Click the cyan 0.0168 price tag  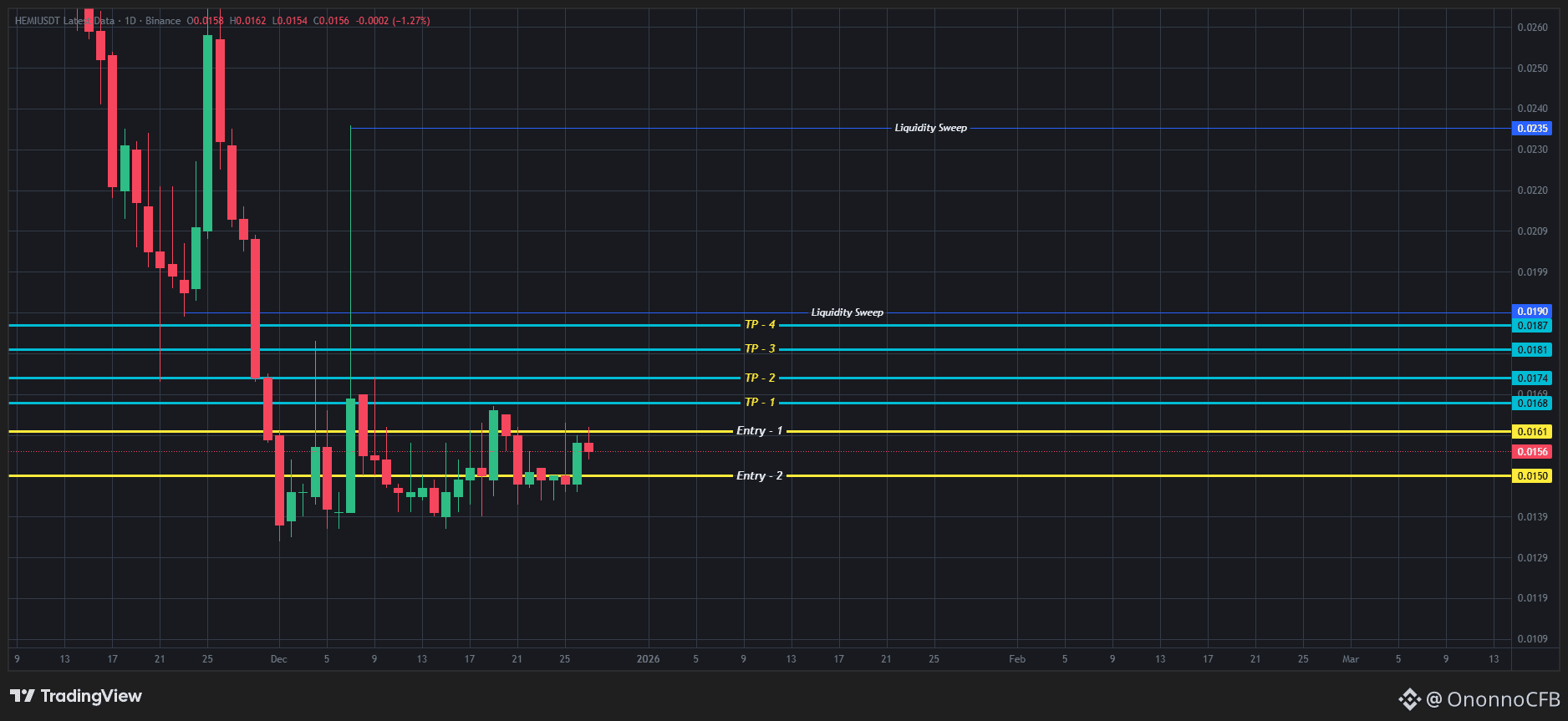1532,404
